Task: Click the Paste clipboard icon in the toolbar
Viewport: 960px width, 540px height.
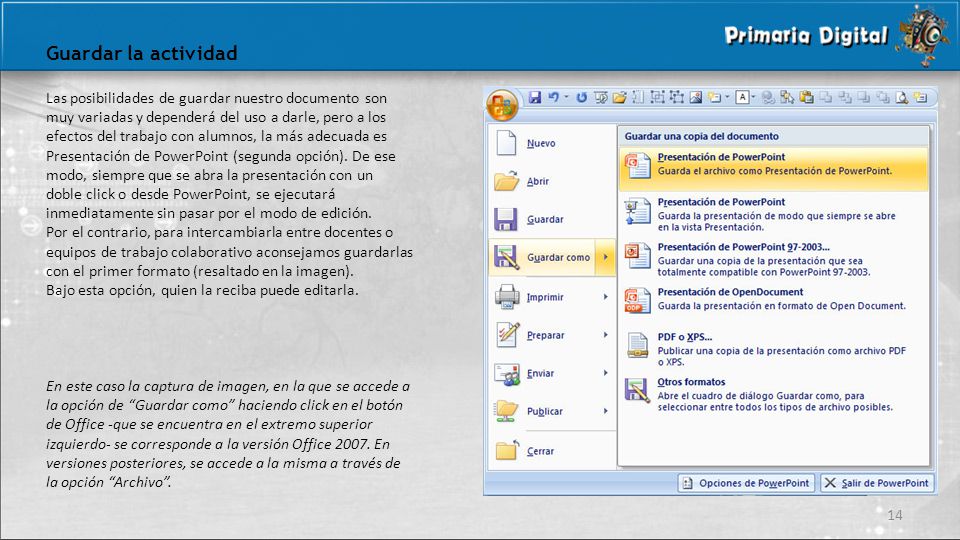Action: [807, 97]
